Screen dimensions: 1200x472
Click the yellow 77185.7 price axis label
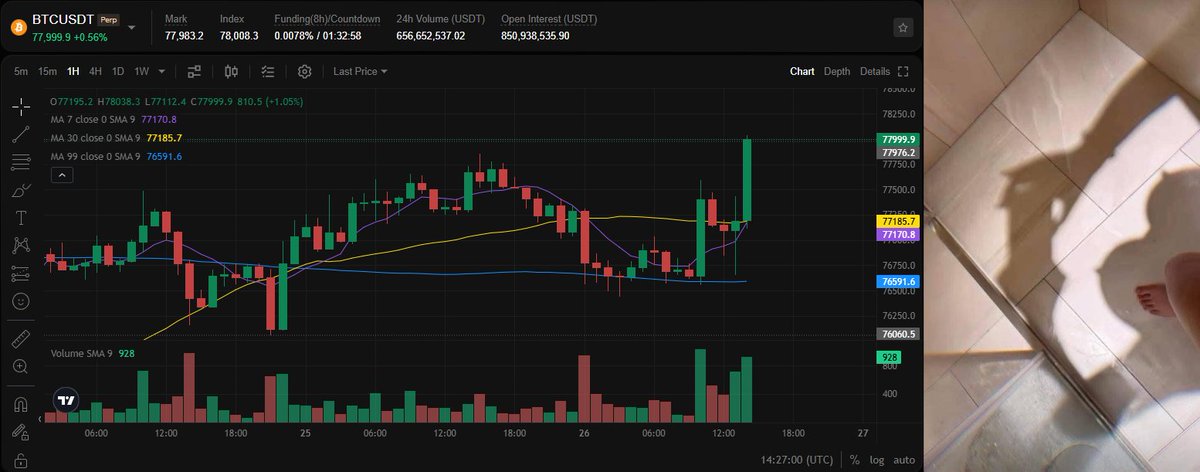tap(896, 221)
